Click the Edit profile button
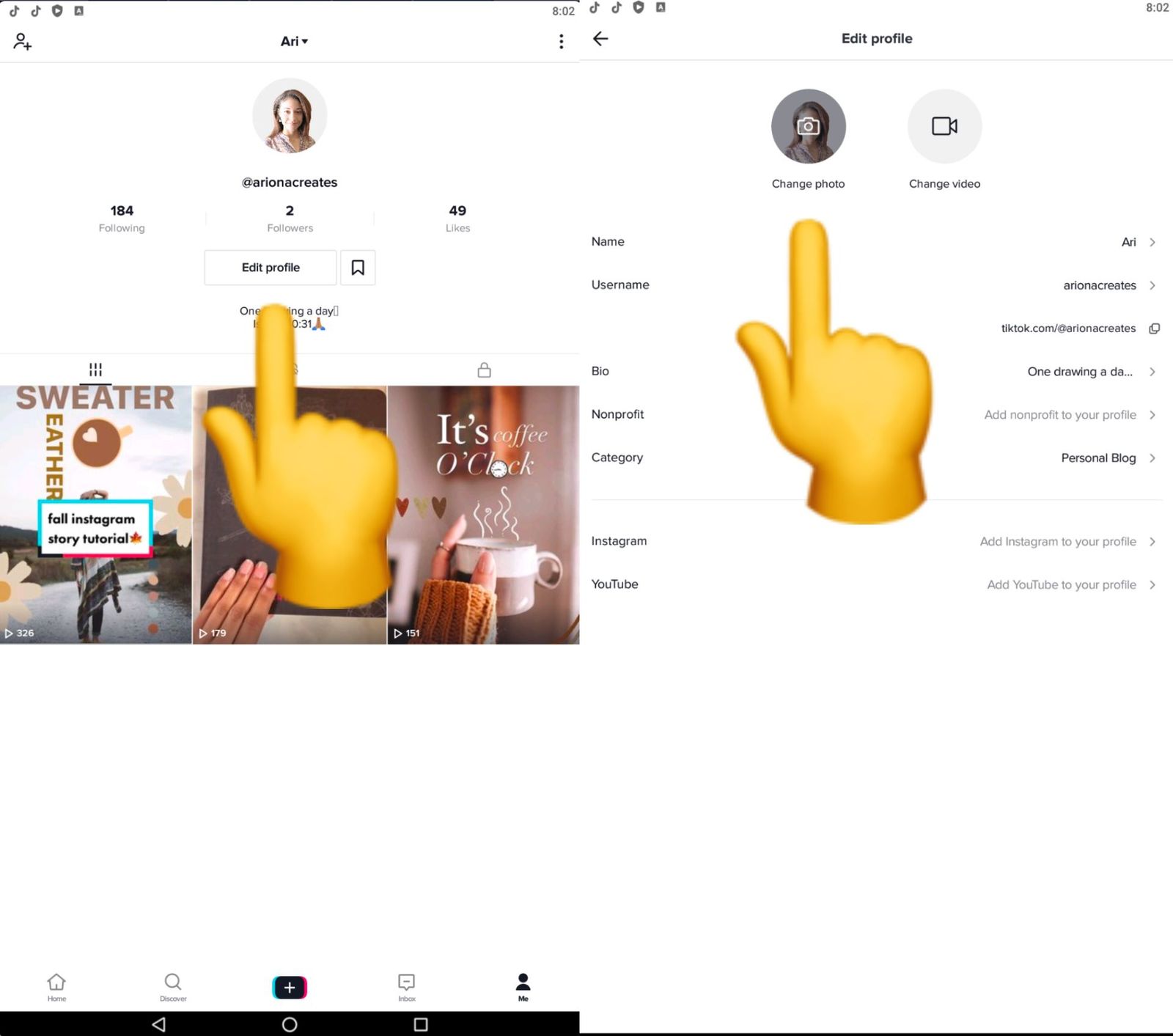Viewport: 1173px width, 1036px height. 271,268
